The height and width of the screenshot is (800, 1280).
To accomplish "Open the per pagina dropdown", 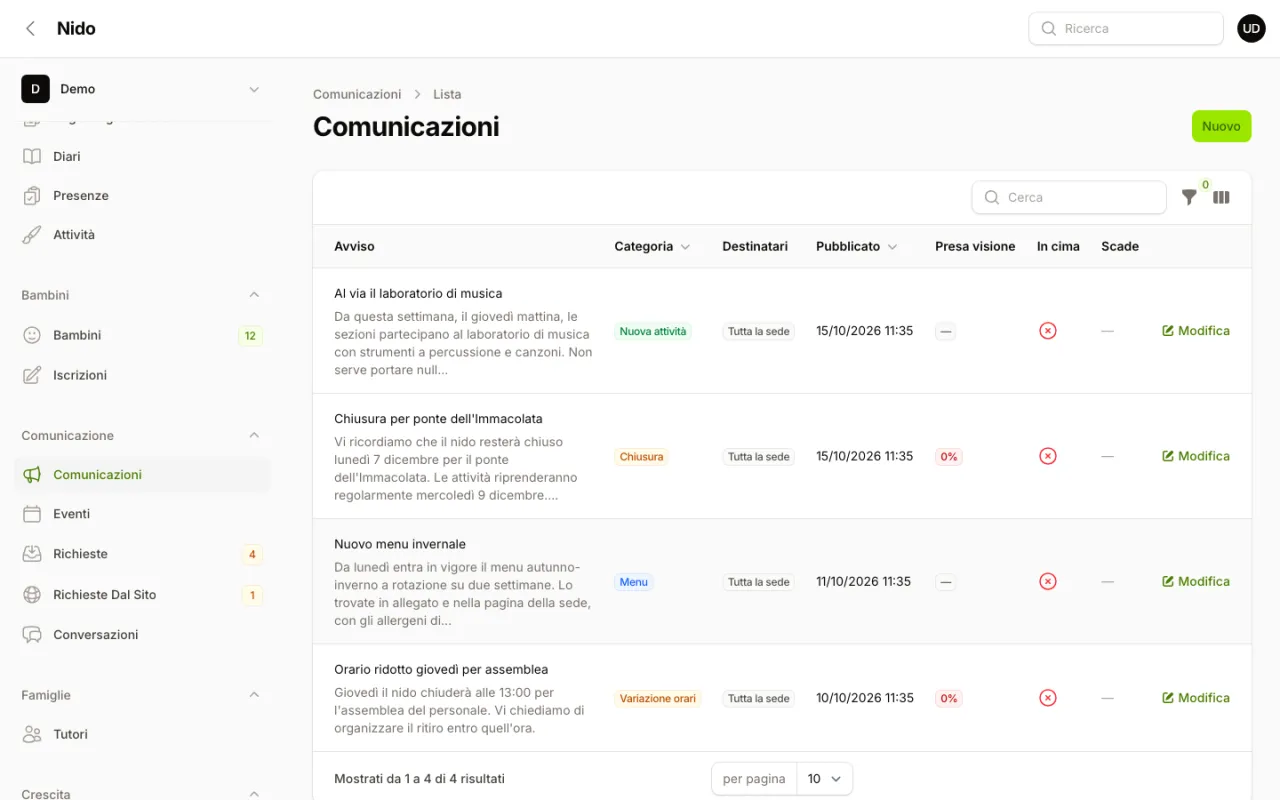I will [825, 779].
